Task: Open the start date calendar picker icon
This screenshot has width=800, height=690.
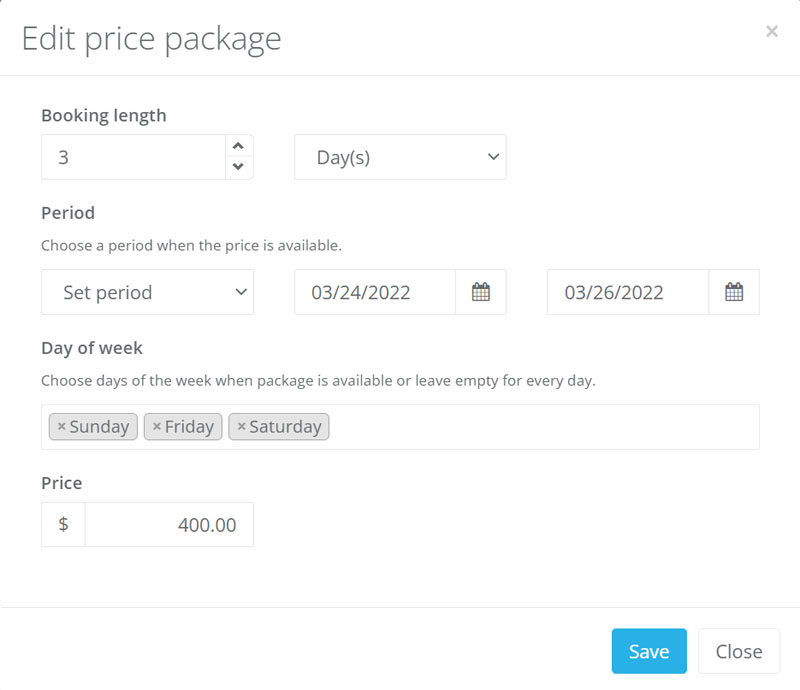Action: [x=481, y=292]
